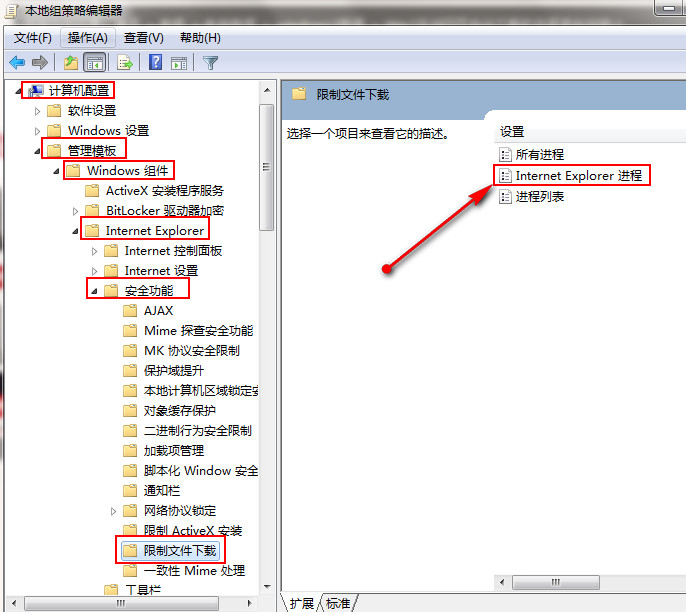686x612 pixels.
Task: Click the Back arrow toolbar icon
Action: coord(17,63)
